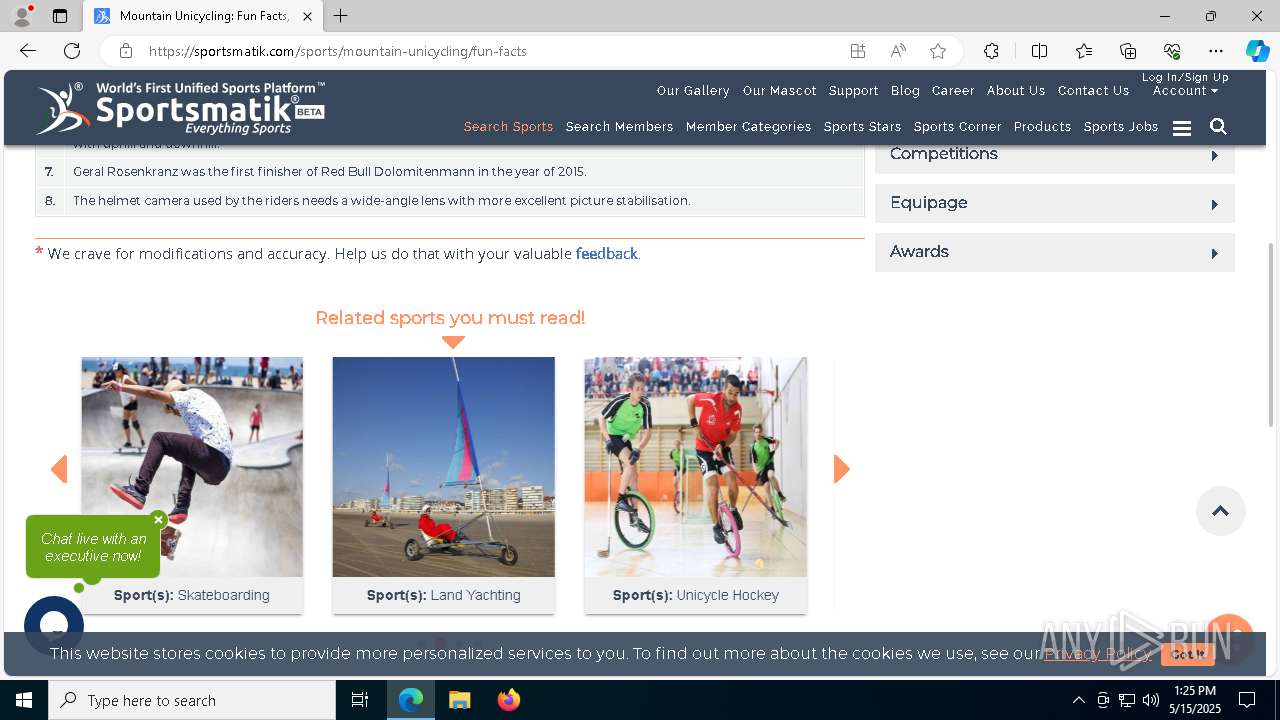Open Career page link
This screenshot has height=720, width=1280.
click(953, 91)
